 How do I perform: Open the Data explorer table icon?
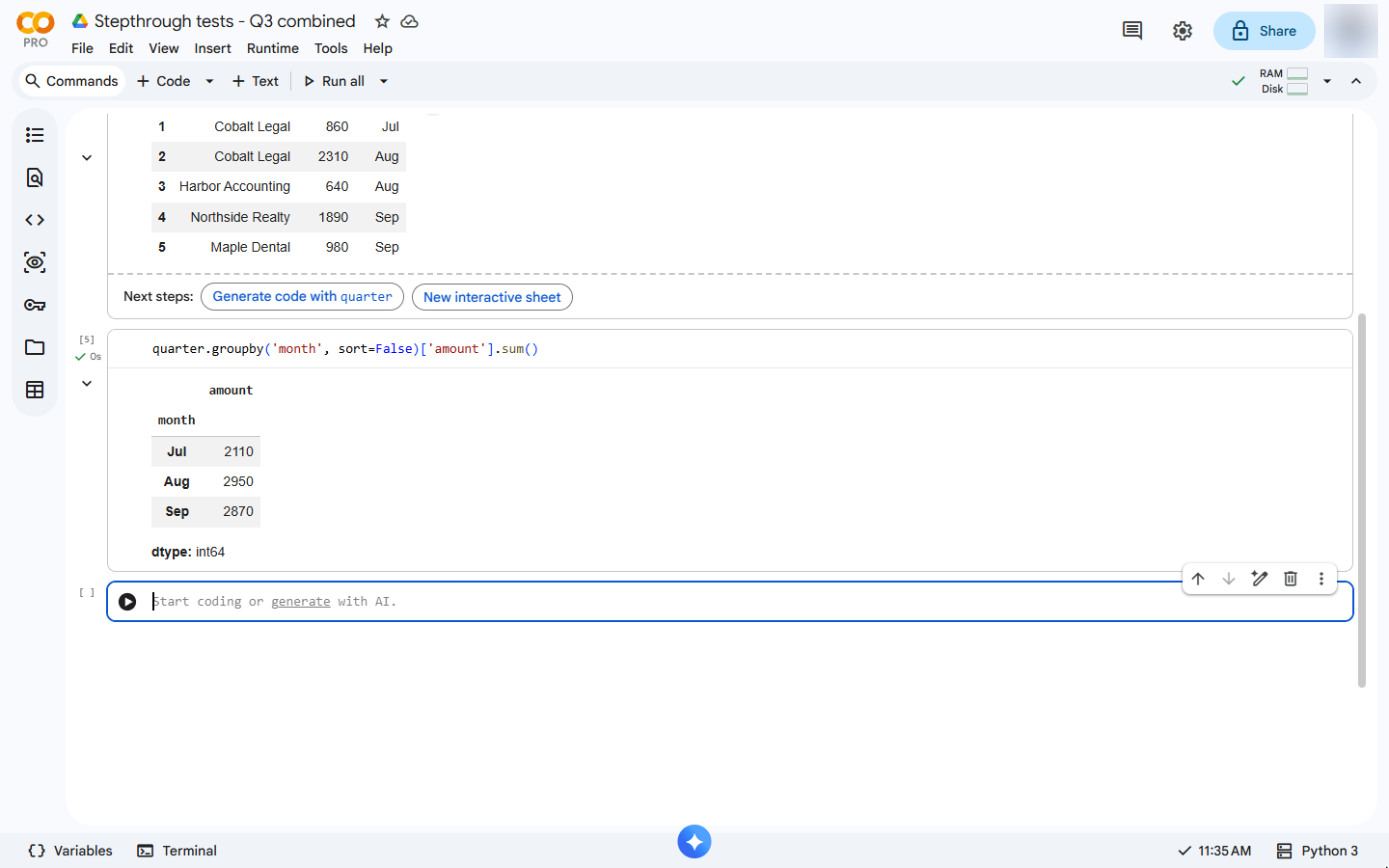tap(35, 390)
